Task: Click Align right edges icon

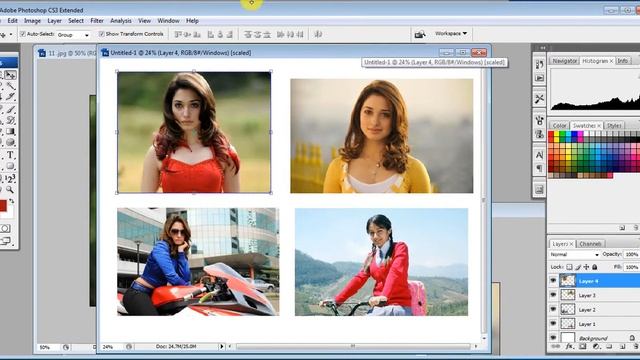Action: pos(230,34)
